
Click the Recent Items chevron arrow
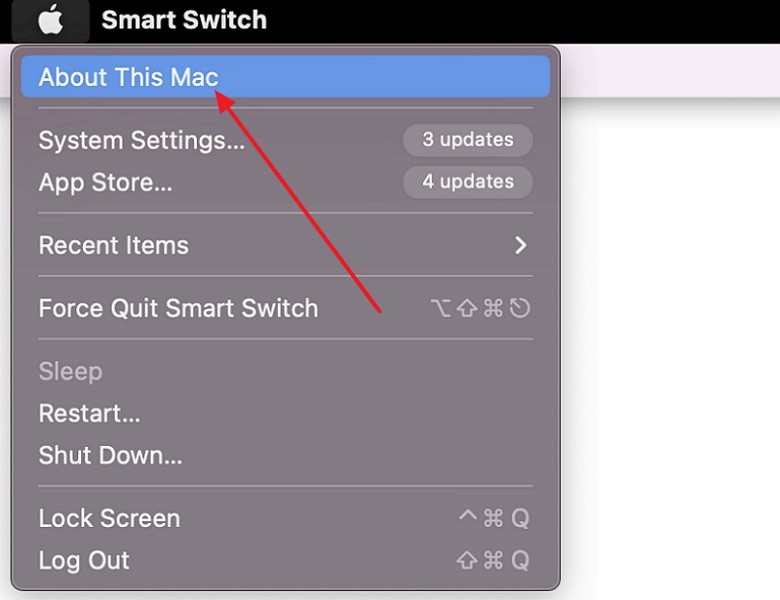point(520,245)
